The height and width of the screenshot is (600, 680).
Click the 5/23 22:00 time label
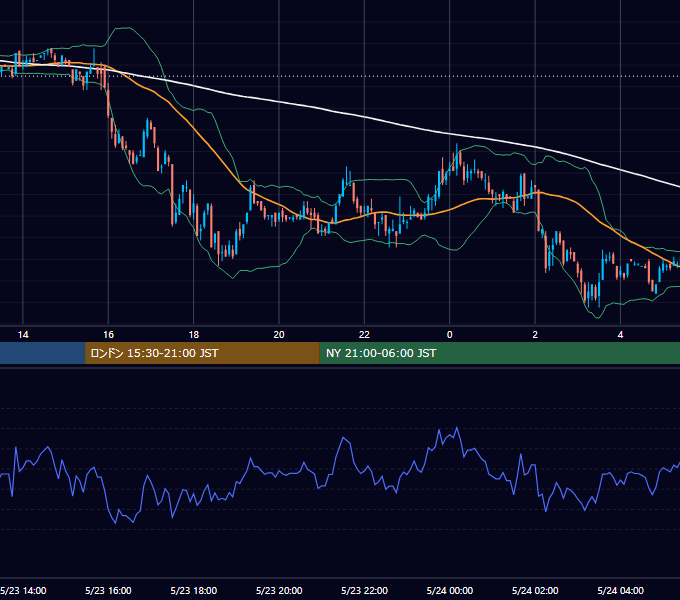pyautogui.click(x=365, y=590)
